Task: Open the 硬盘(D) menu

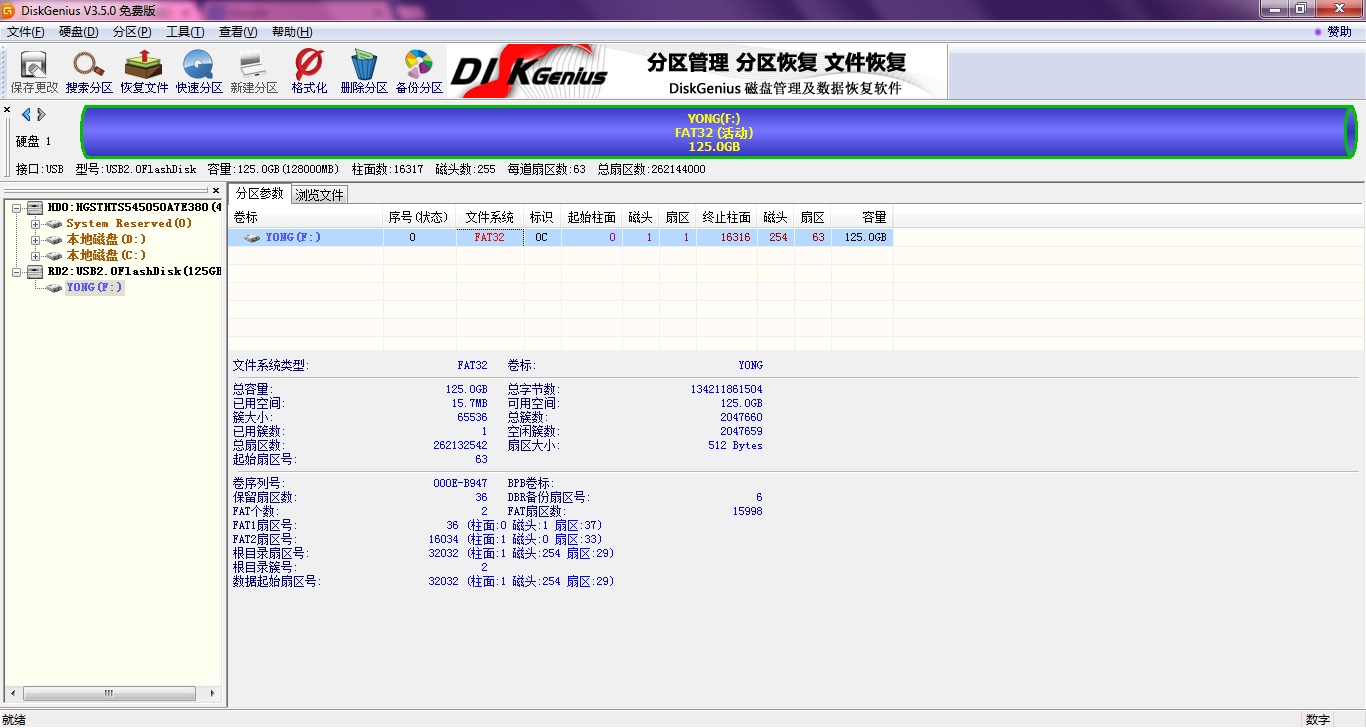Action: point(79,32)
